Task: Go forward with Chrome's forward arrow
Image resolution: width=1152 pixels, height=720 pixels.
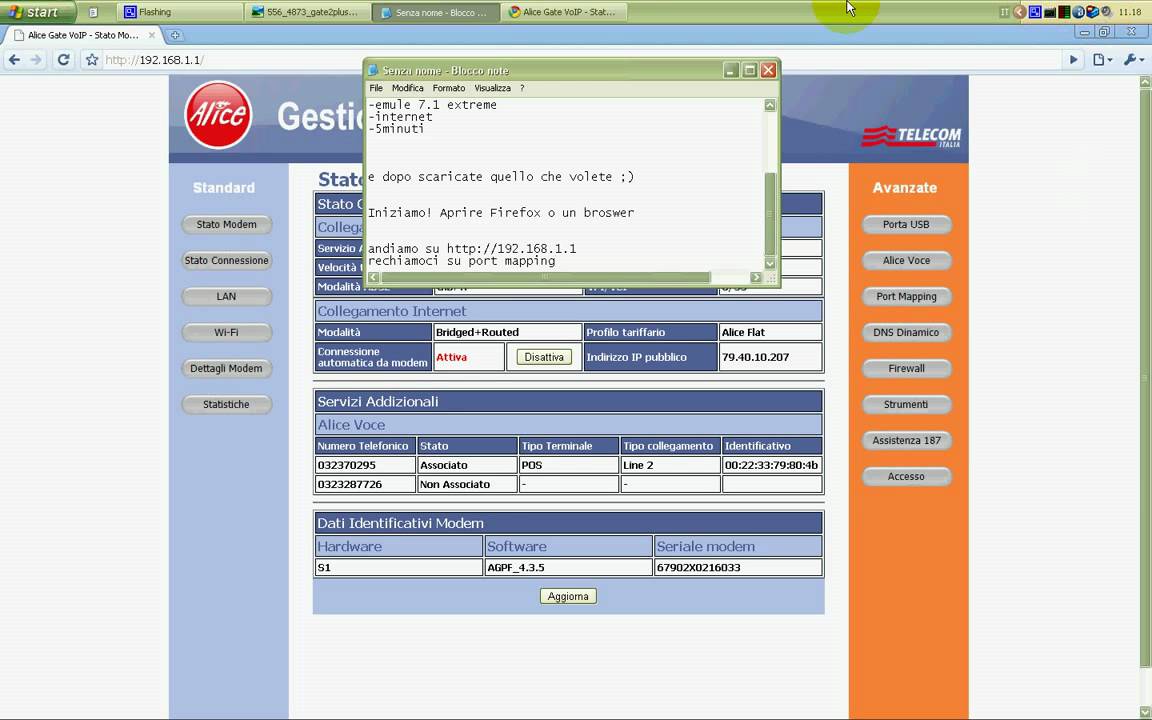Action: [x=35, y=60]
